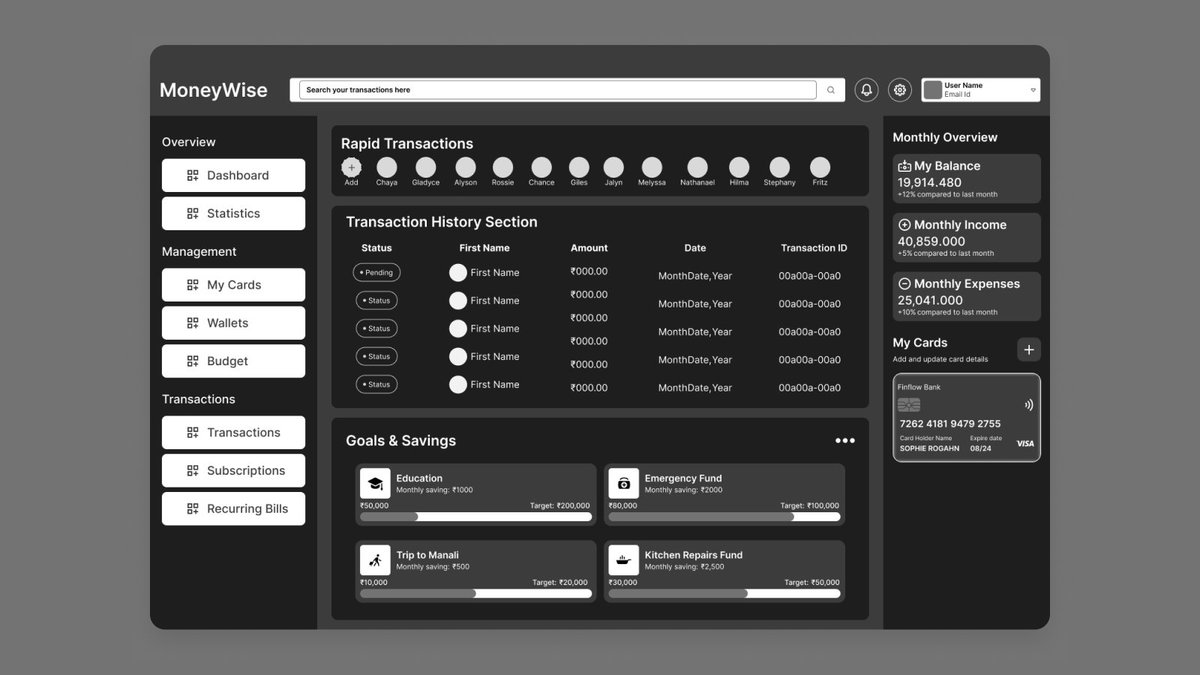Open Dashboard from the sidebar
The image size is (1200, 675).
233,175
